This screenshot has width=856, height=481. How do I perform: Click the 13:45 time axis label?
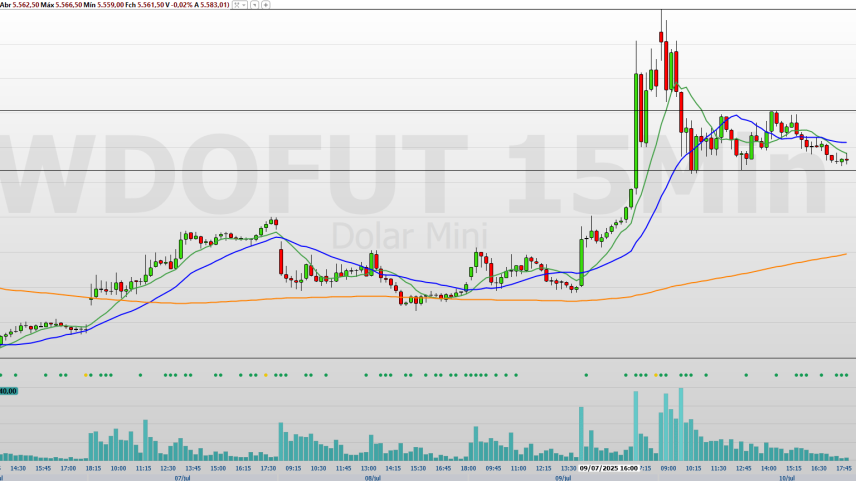(193, 468)
